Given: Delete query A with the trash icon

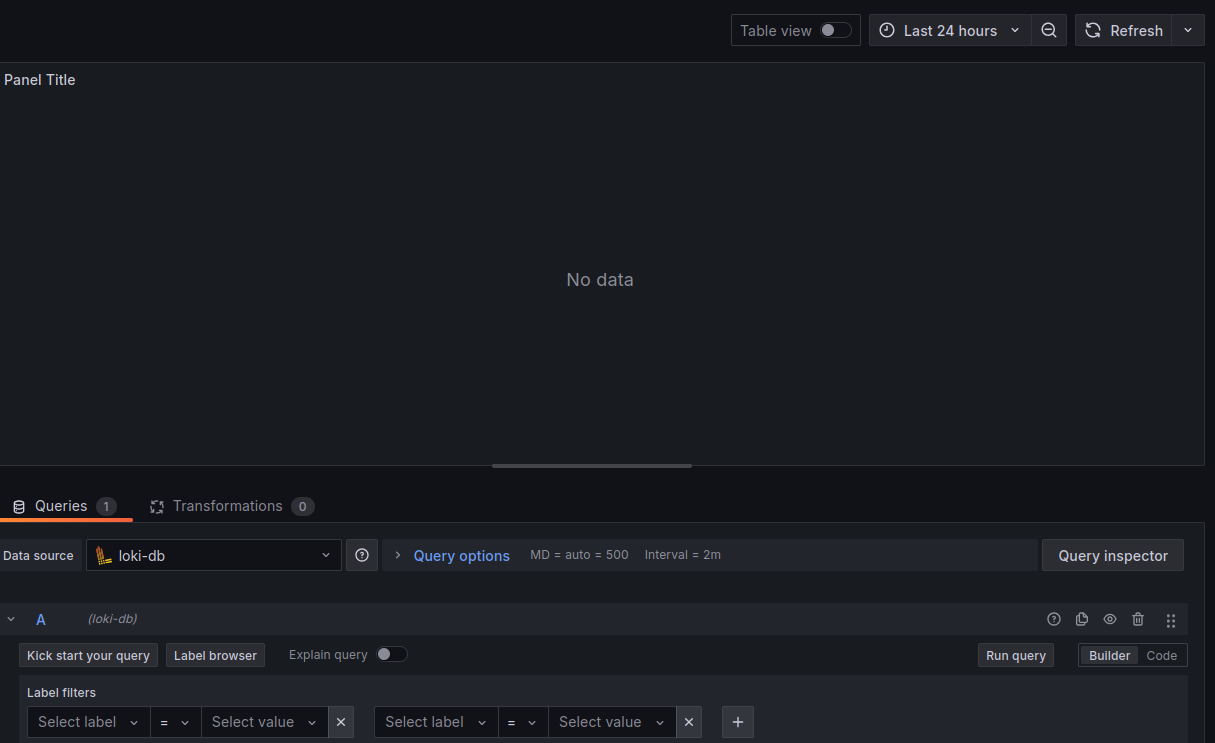Looking at the screenshot, I should click(x=1138, y=619).
